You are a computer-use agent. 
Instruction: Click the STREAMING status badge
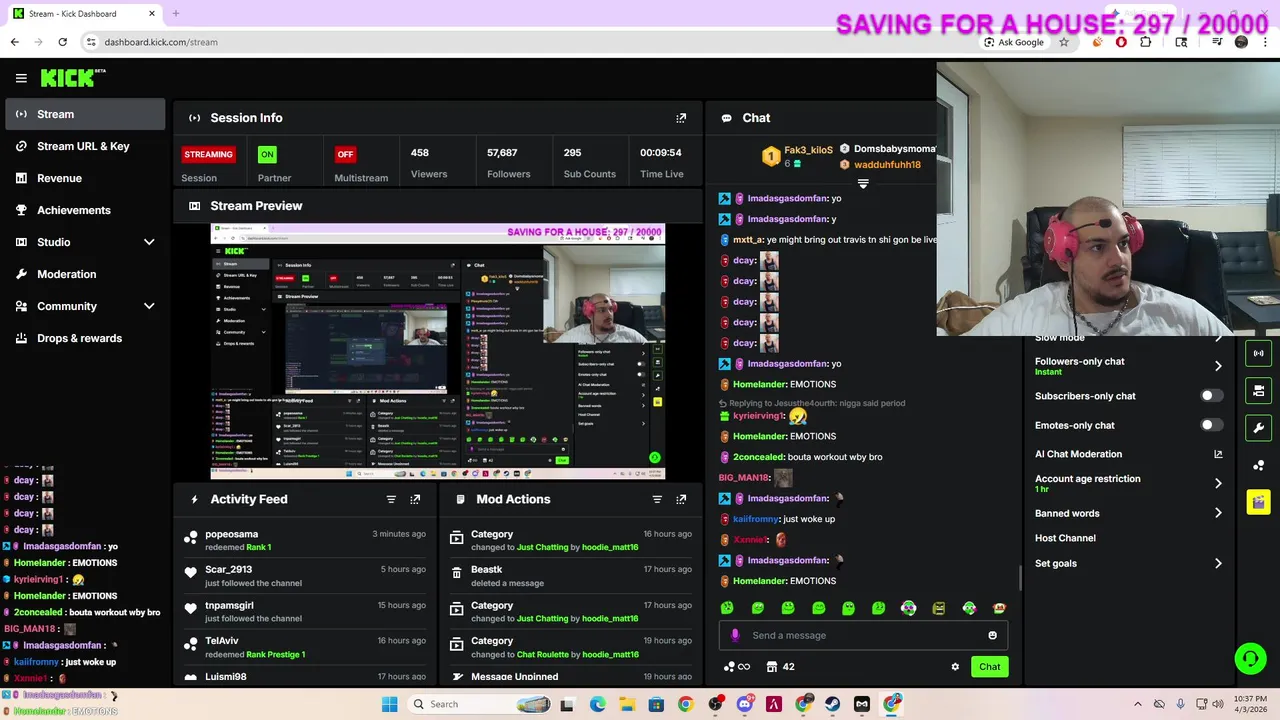click(208, 154)
